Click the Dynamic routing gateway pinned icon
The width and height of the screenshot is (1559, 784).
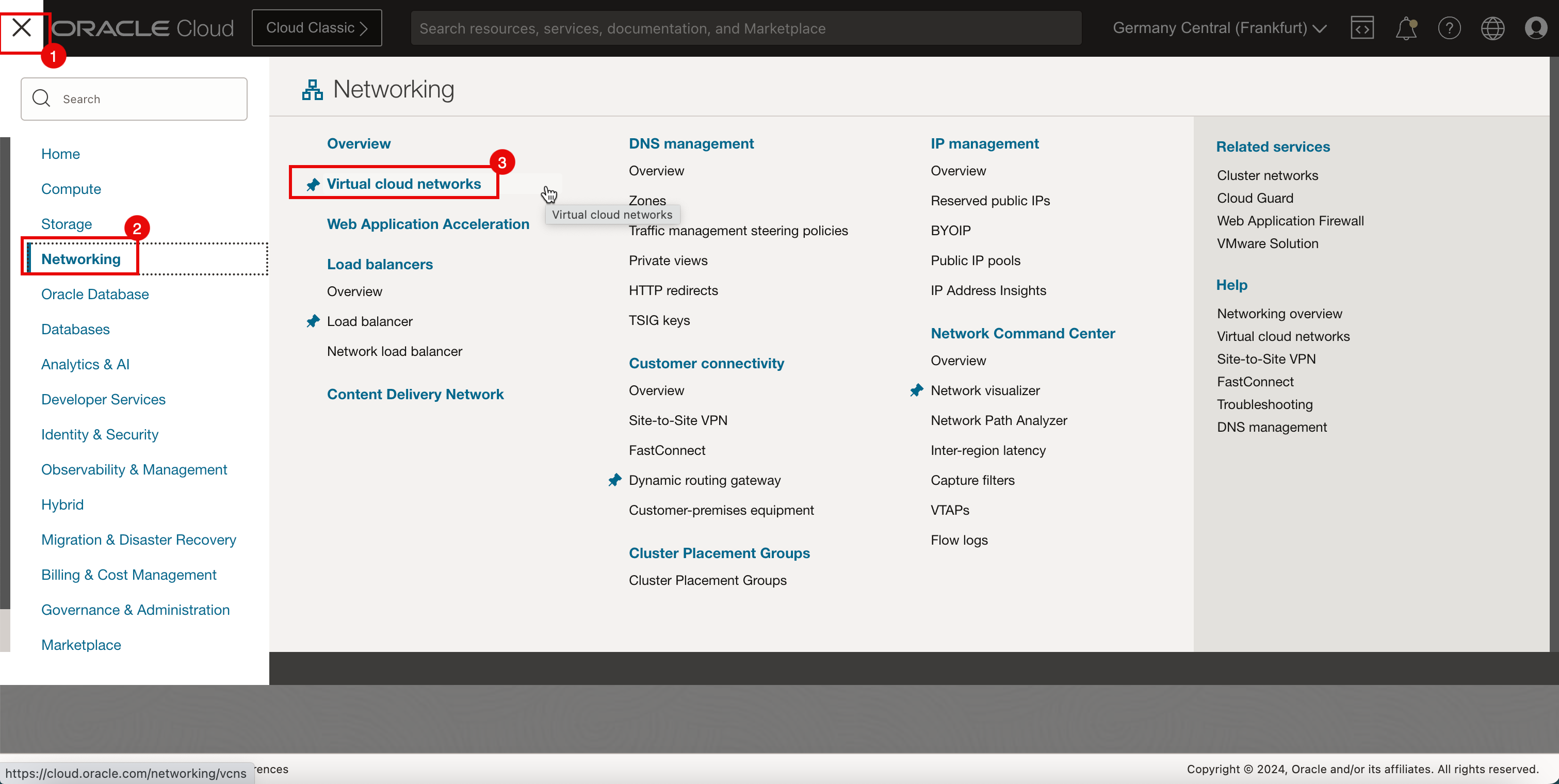(x=615, y=480)
